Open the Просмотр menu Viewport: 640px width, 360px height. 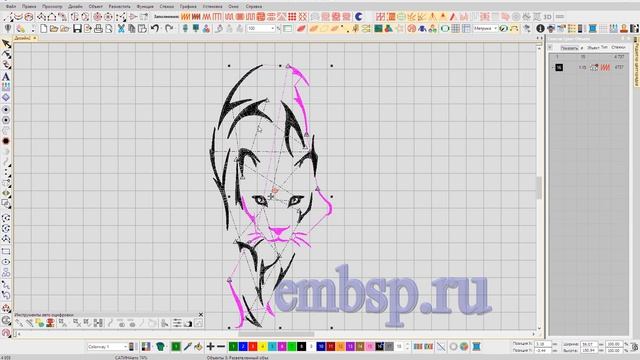coord(52,7)
